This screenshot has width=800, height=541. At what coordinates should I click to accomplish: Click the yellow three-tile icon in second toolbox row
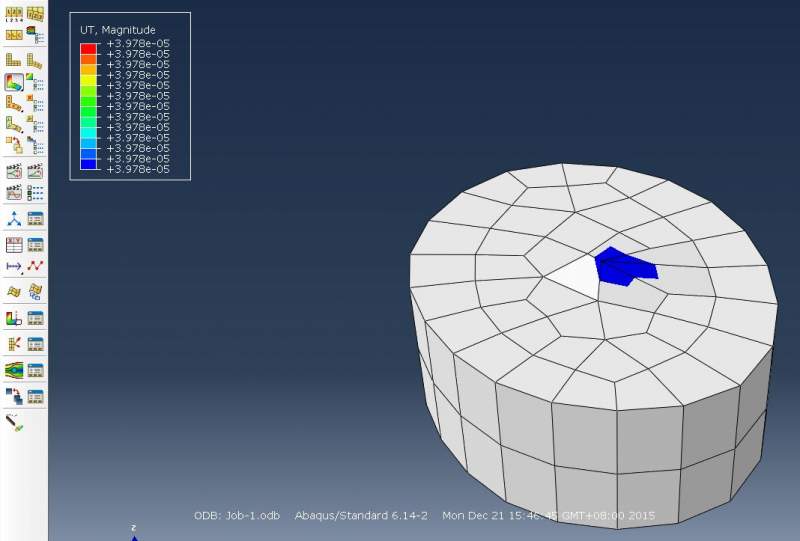click(x=14, y=35)
